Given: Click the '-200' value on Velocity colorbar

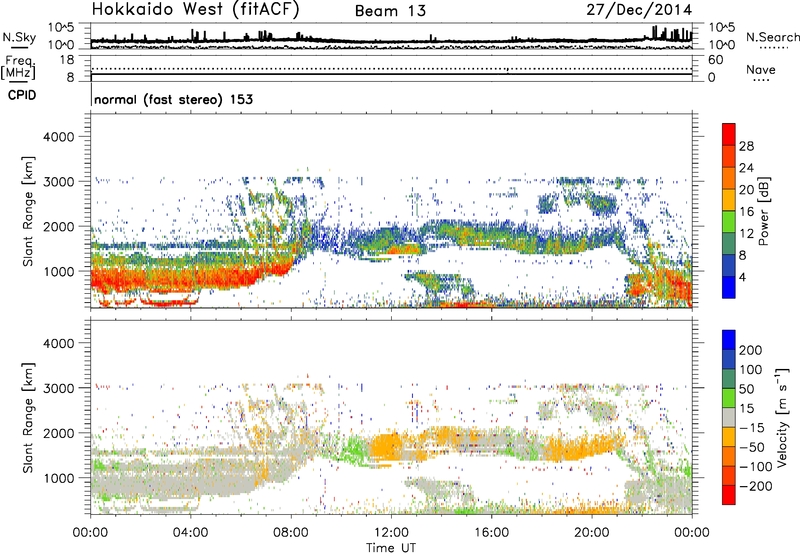Looking at the screenshot, I should 755,486.
